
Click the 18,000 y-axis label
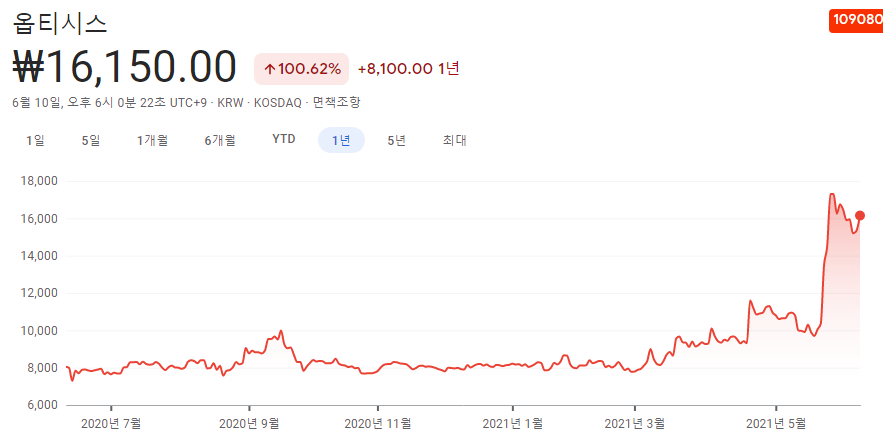click(x=39, y=181)
